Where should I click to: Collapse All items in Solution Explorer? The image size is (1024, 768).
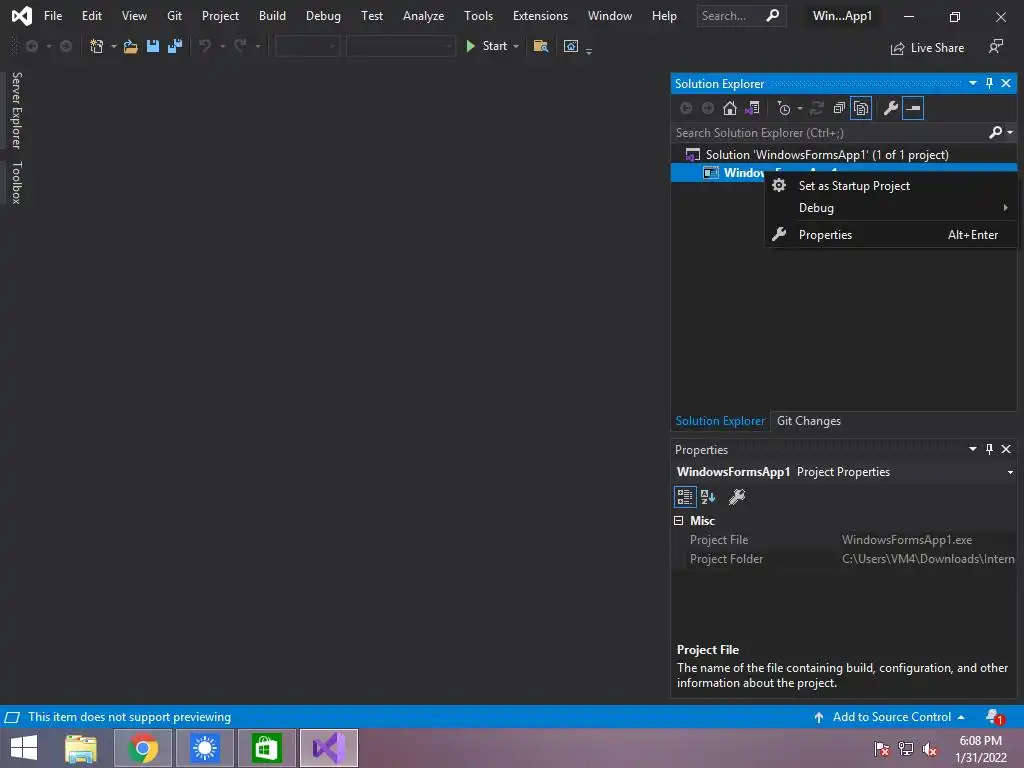click(839, 108)
